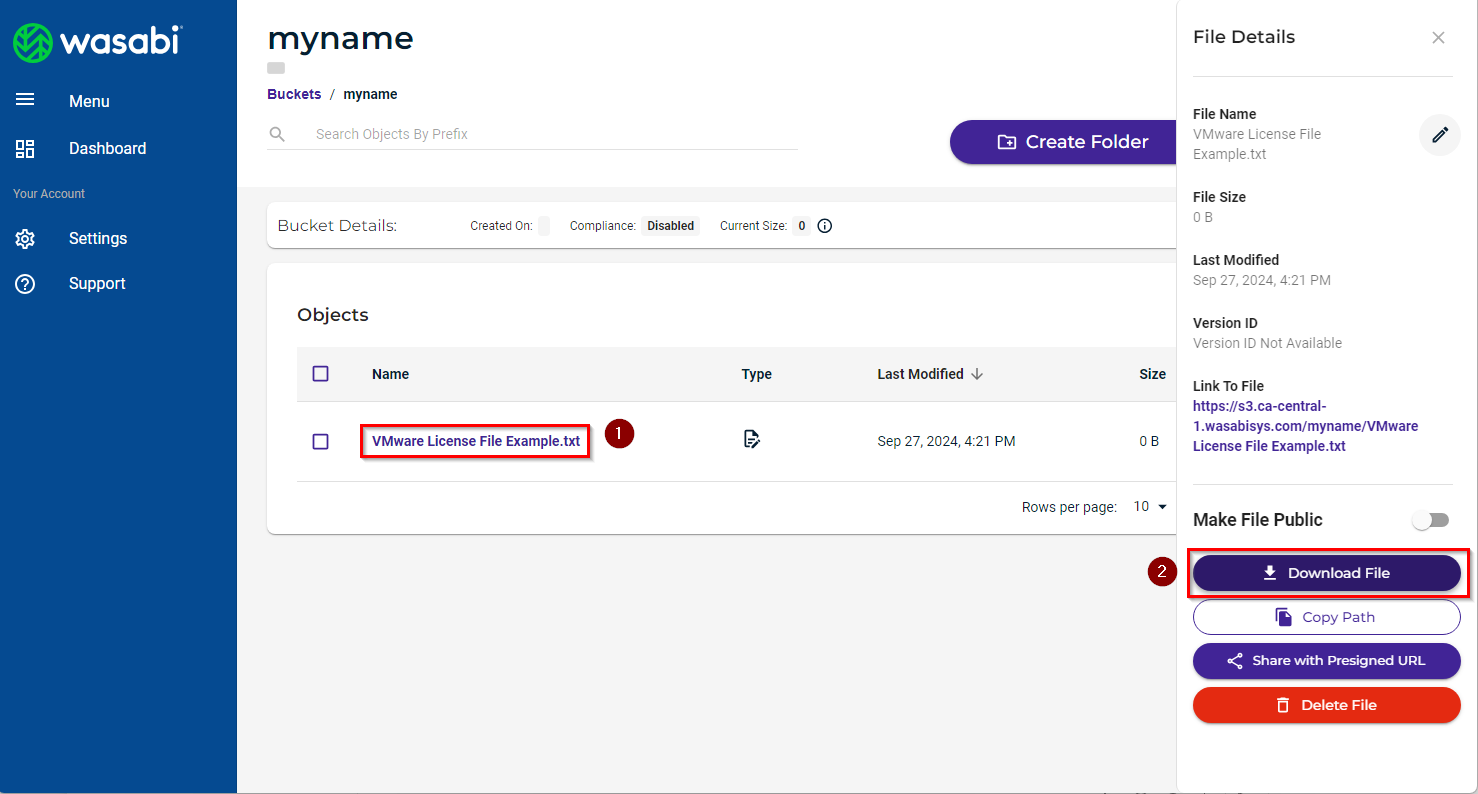The height and width of the screenshot is (794, 1478).
Task: Click the row date Sep 27, 2024, 4:21 PM
Action: (946, 441)
